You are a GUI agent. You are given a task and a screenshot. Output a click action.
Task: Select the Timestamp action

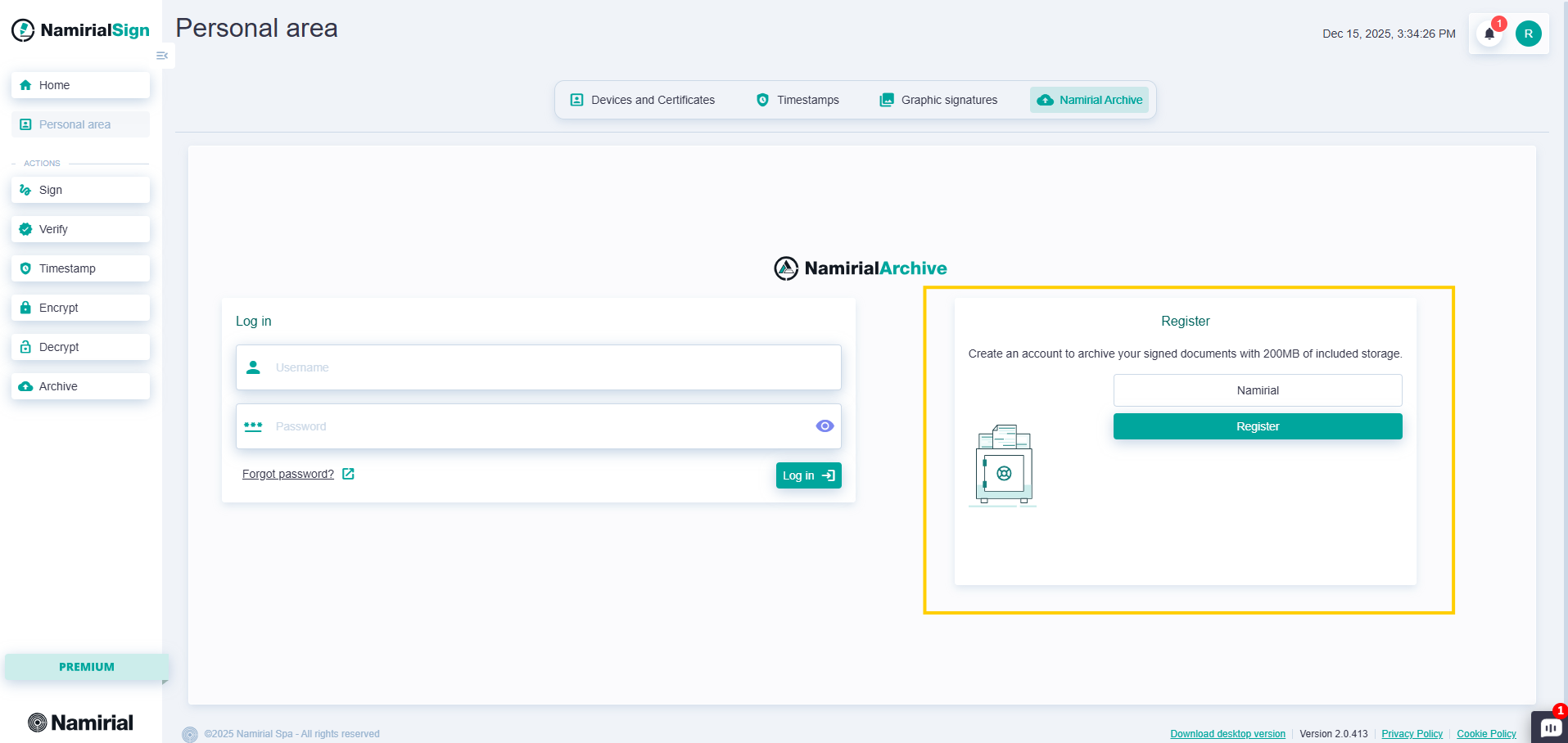click(79, 268)
